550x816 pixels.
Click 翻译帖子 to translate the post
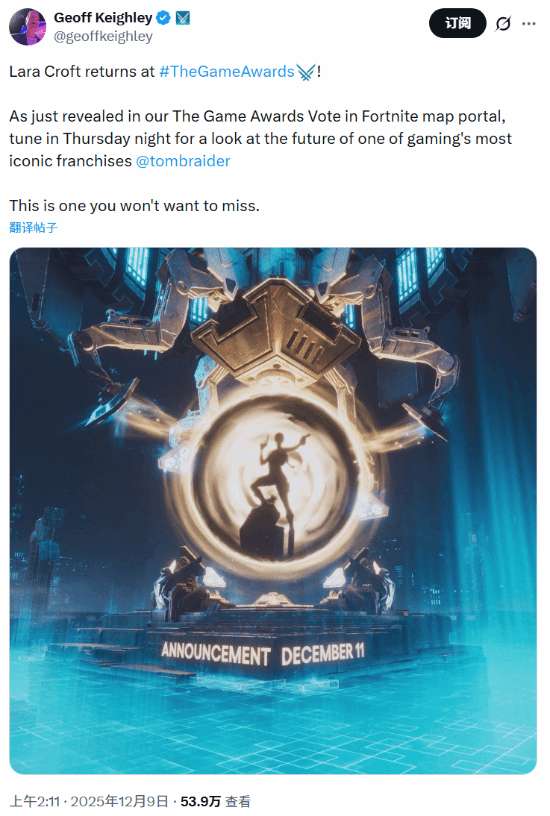pos(33,227)
